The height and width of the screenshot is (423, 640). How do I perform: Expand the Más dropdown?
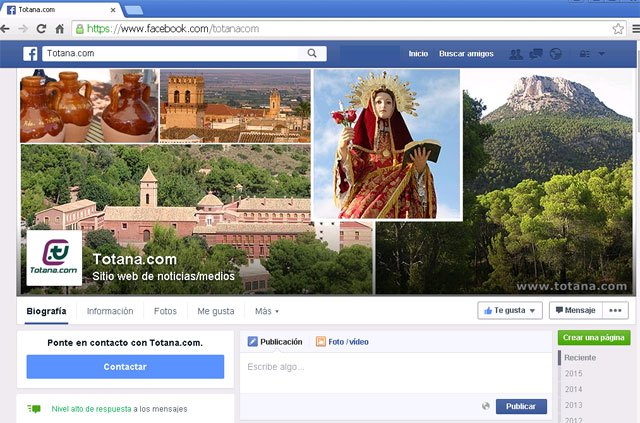(x=266, y=311)
